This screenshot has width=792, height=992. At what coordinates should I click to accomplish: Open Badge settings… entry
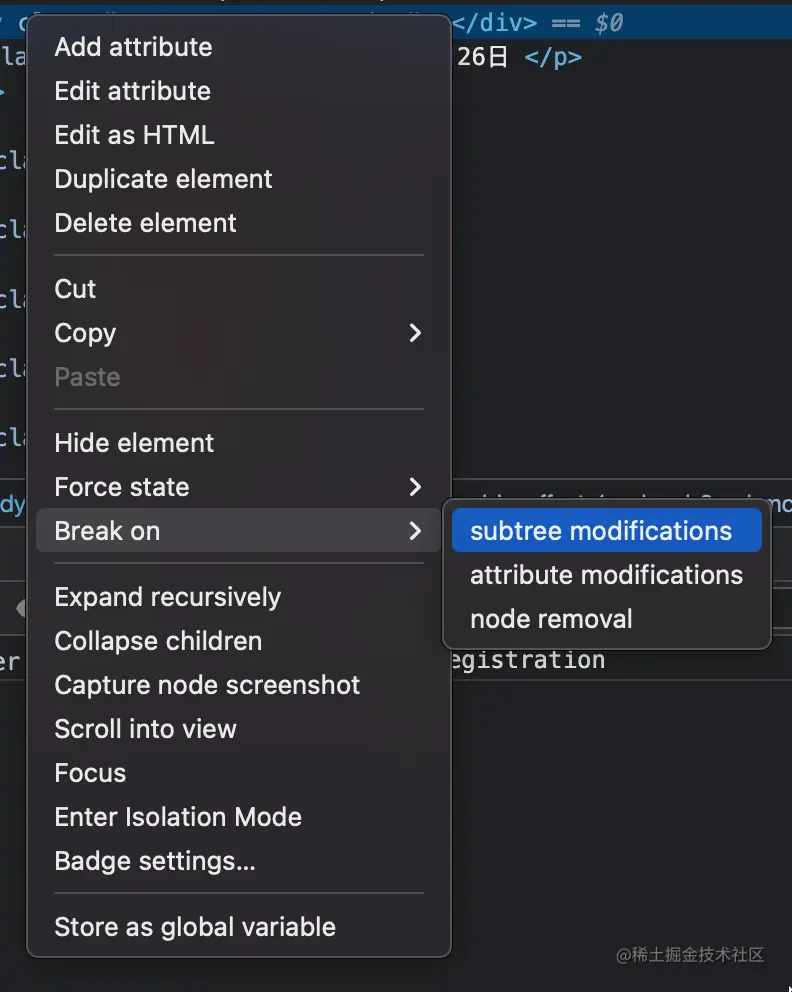click(155, 861)
